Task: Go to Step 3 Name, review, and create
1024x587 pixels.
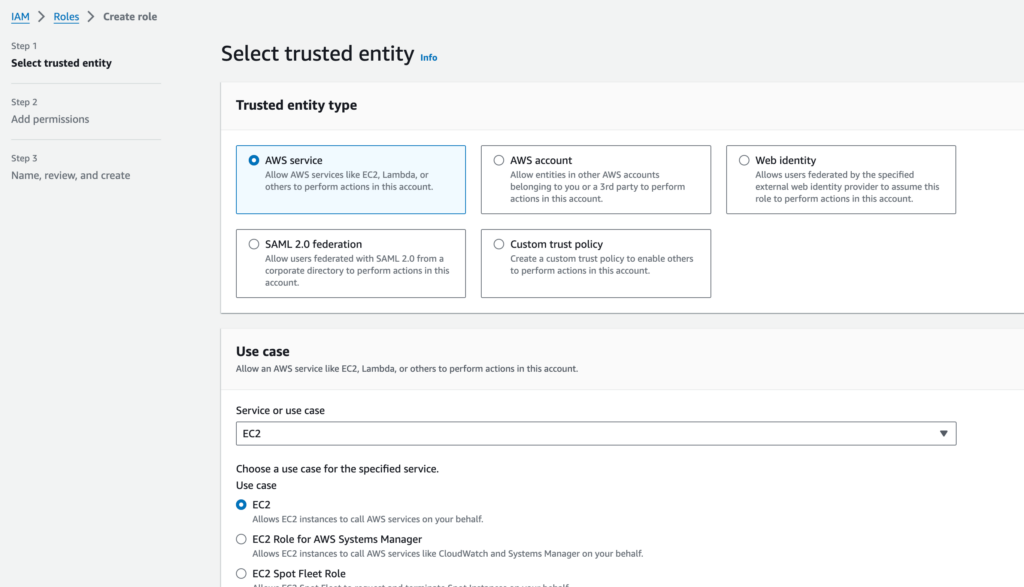Action: [71, 175]
